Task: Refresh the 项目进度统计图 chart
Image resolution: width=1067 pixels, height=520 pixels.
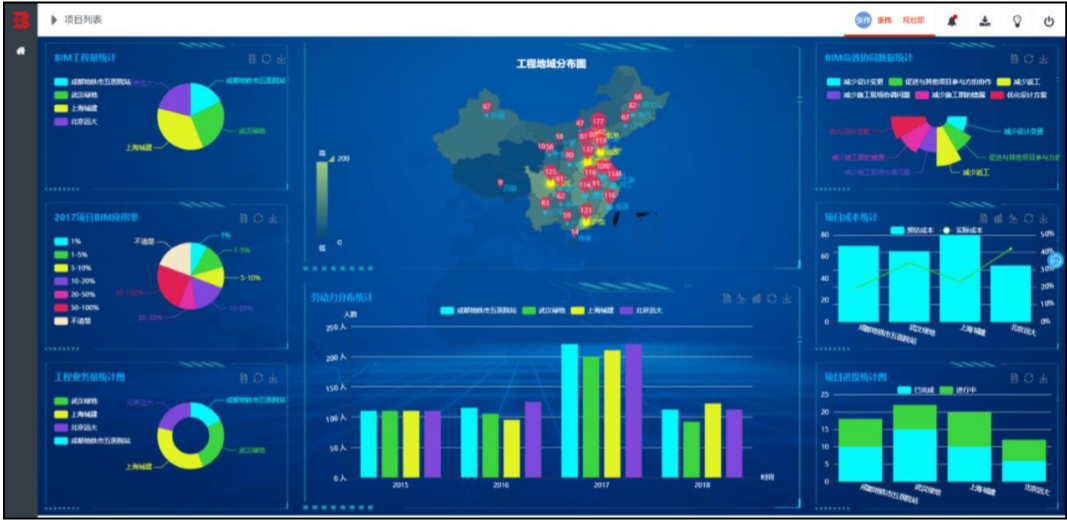Action: (1029, 378)
